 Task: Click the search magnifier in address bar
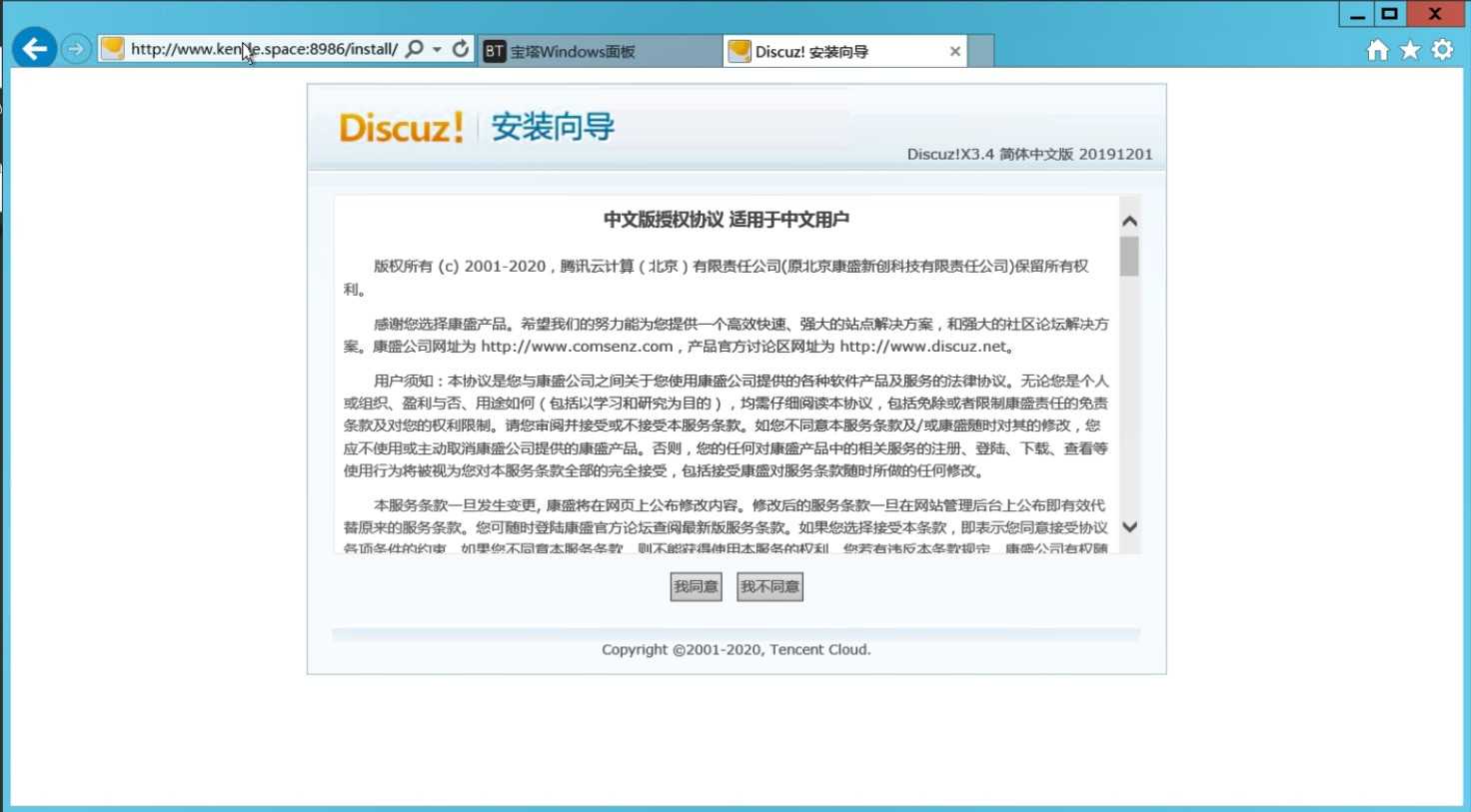coord(415,49)
